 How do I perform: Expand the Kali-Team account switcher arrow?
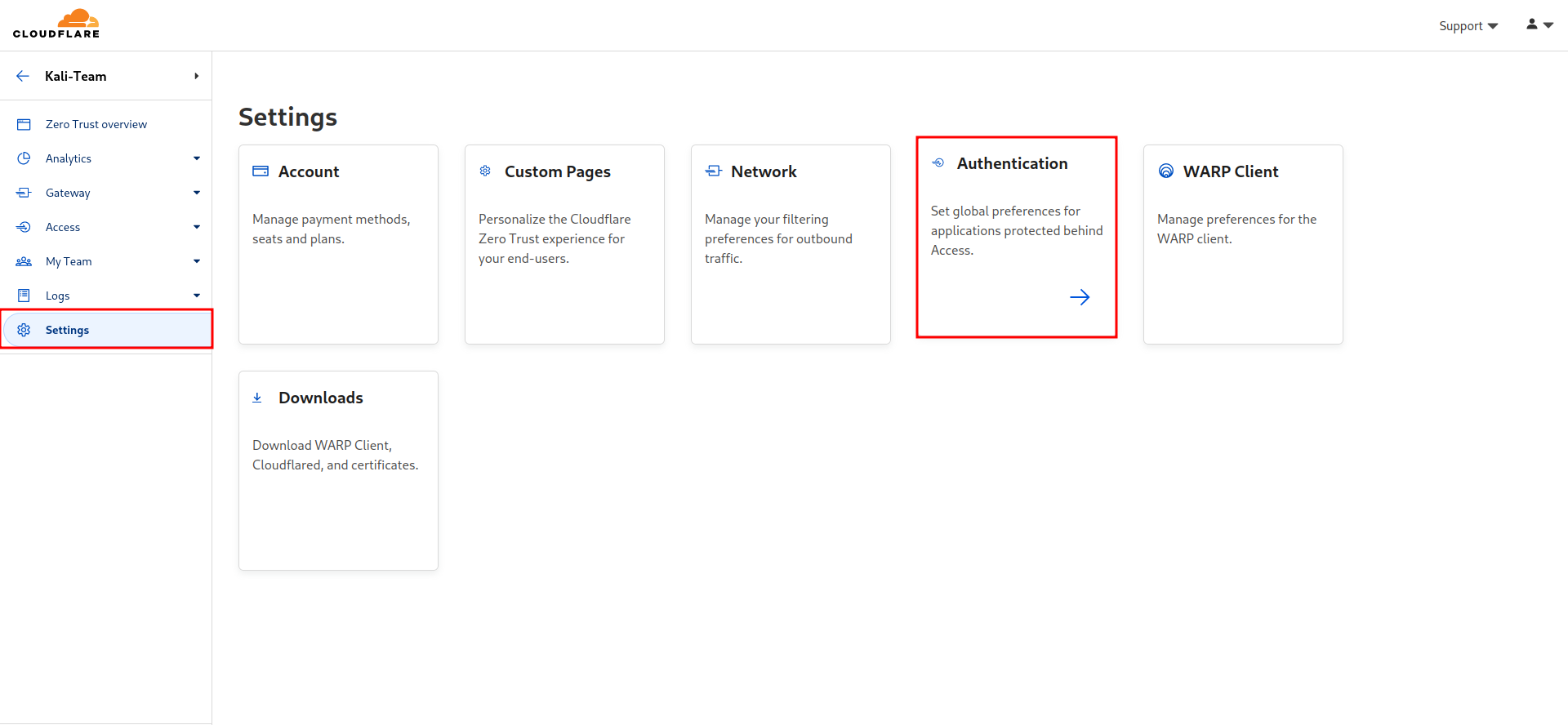click(196, 76)
